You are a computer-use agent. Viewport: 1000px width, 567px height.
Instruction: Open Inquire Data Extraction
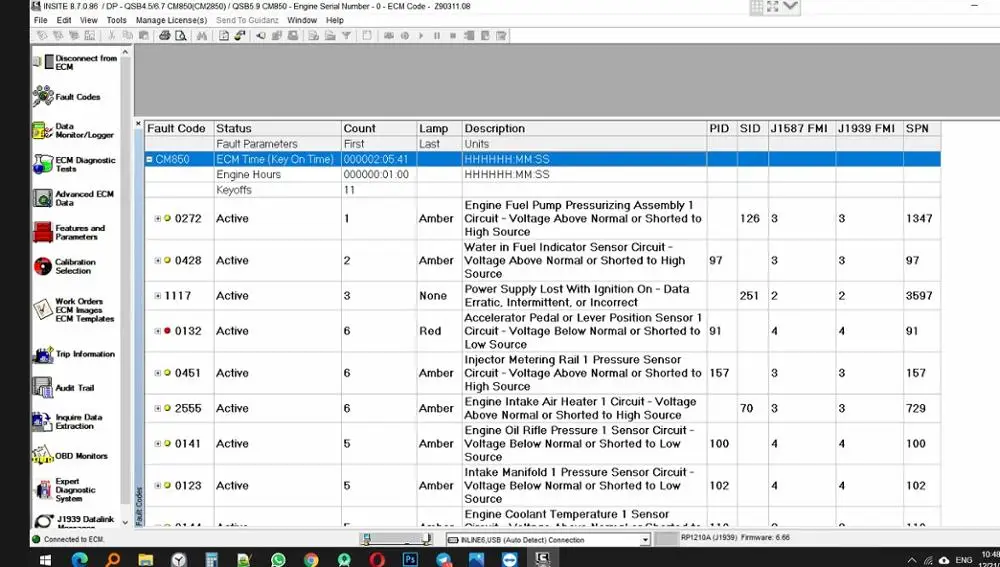click(68, 422)
